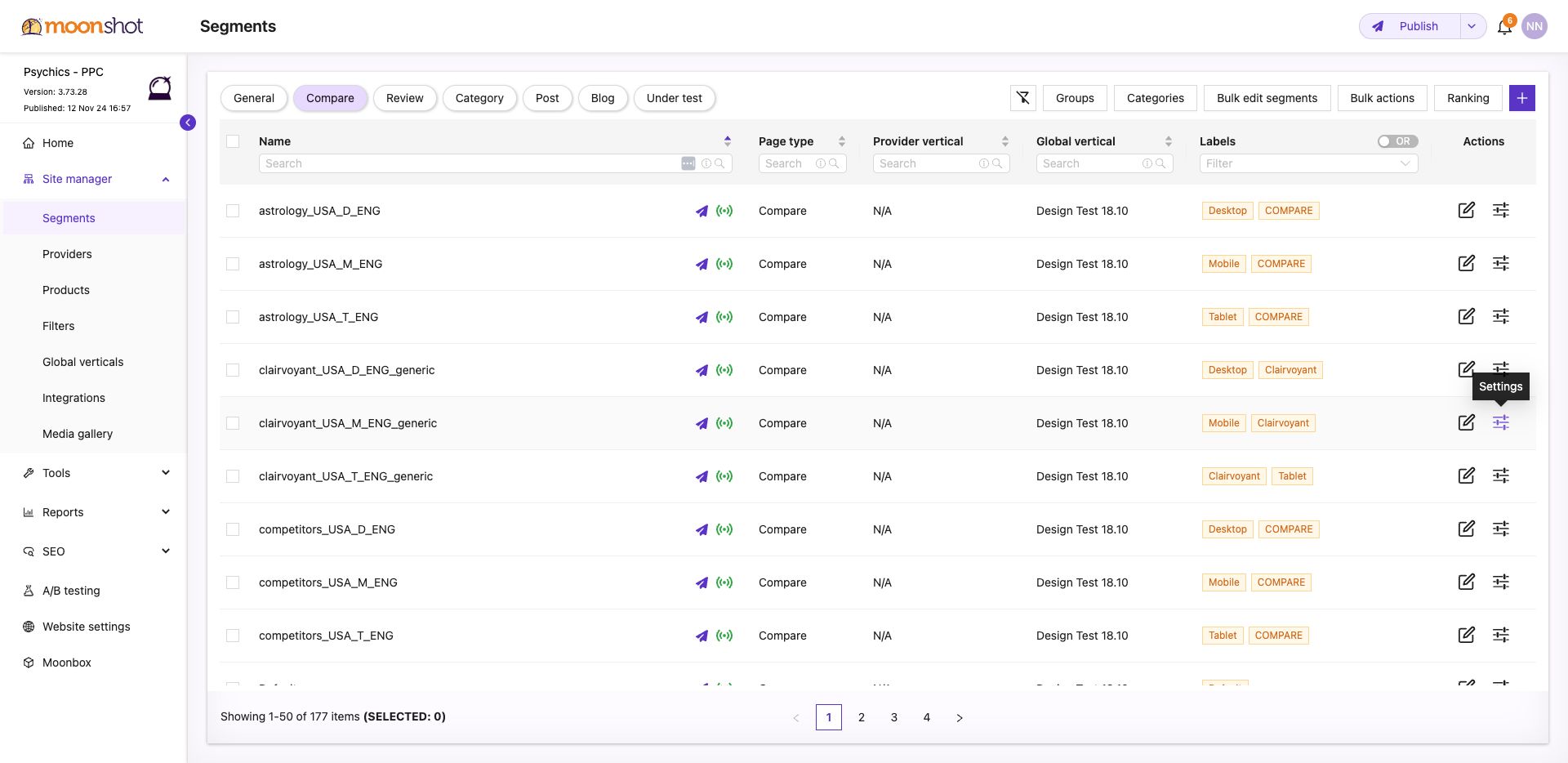Viewport: 1568px width, 763px height.
Task: Switch to the Category tab
Action: (x=479, y=98)
